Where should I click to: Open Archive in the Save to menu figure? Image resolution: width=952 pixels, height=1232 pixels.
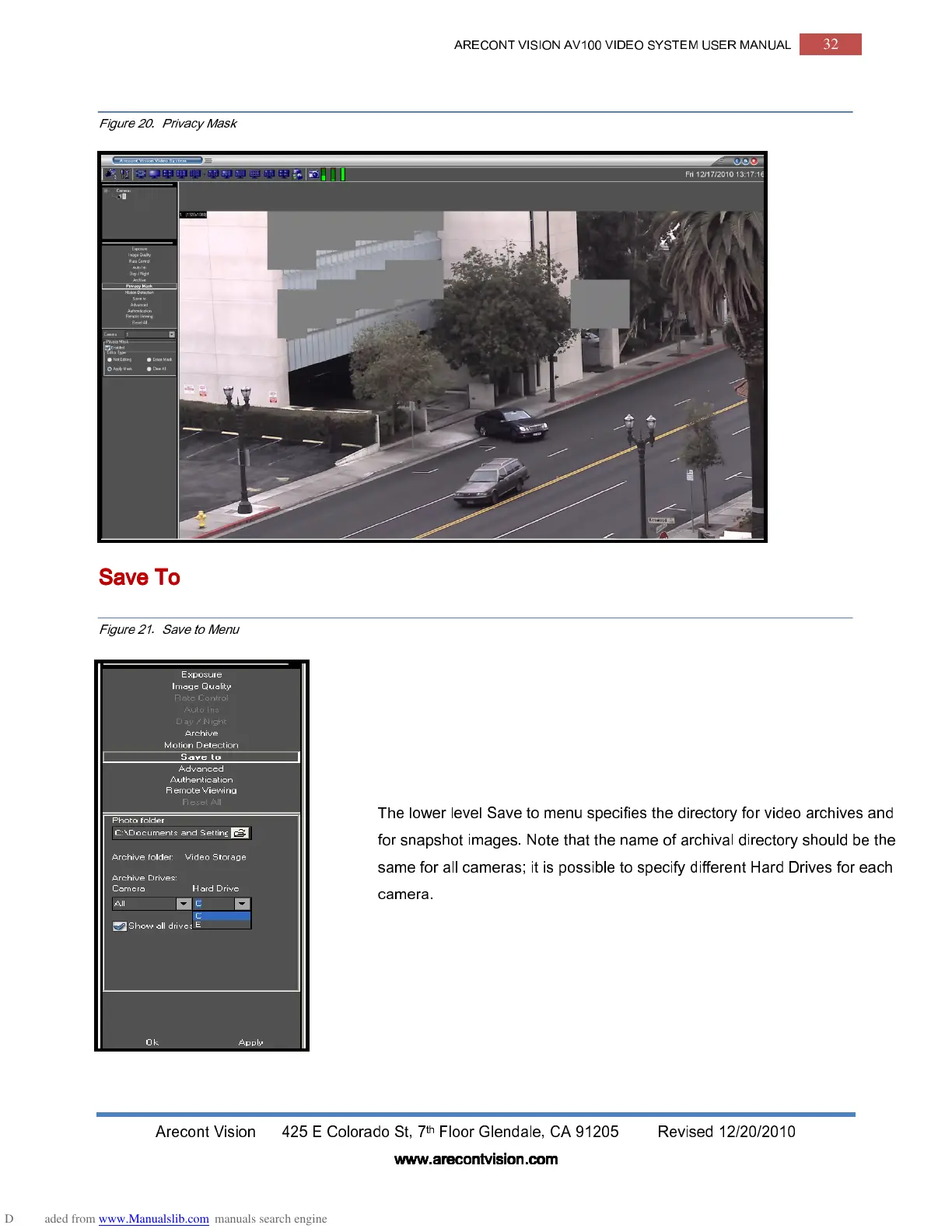[201, 733]
